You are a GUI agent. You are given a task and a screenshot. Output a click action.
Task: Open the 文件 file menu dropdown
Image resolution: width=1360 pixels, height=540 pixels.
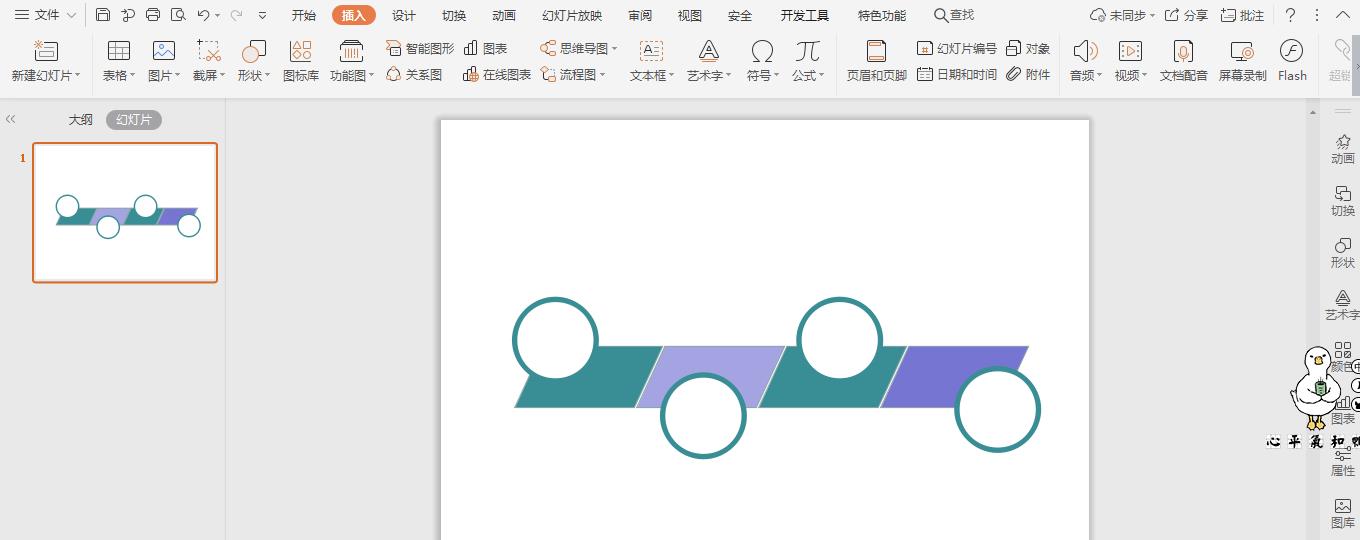(45, 15)
